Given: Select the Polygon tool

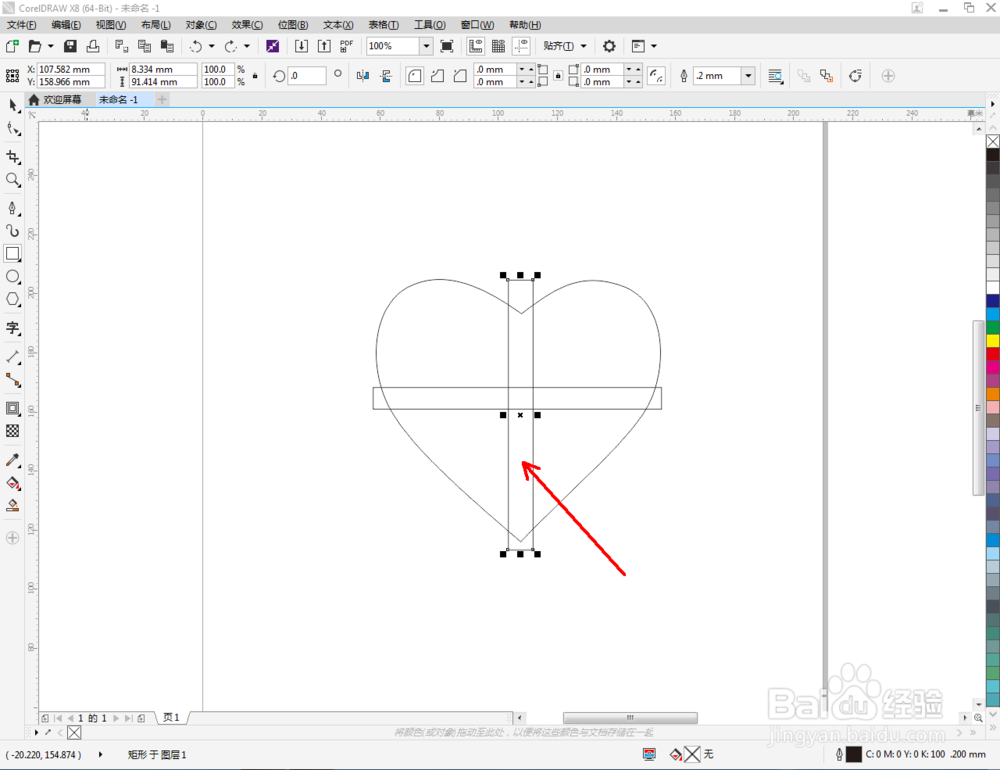Looking at the screenshot, I should [12, 300].
